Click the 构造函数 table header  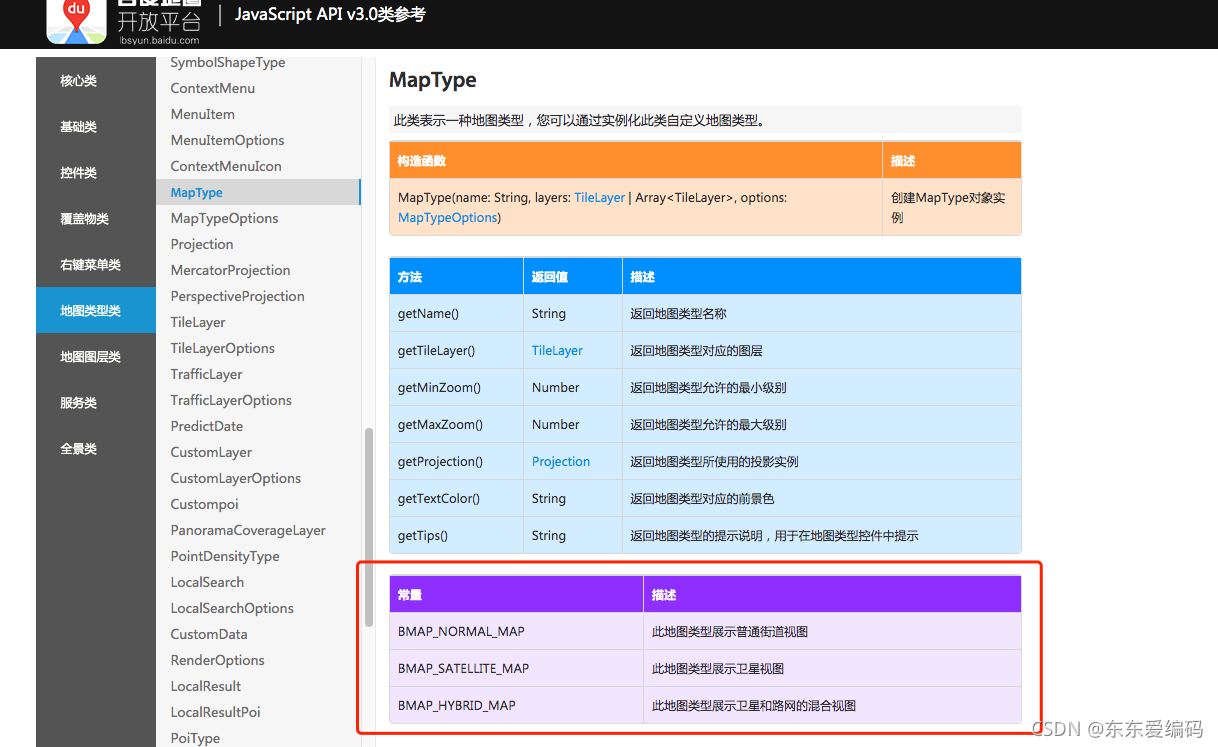(636, 160)
